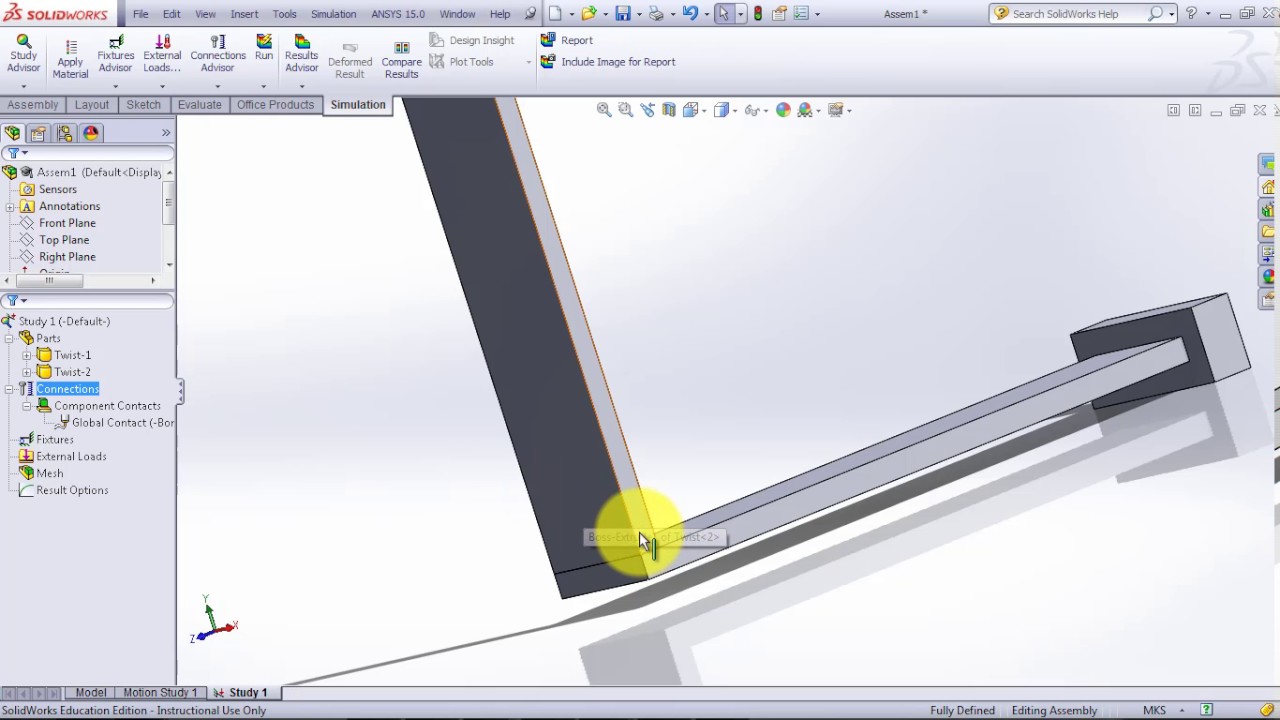The height and width of the screenshot is (720, 1280).
Task: Expand the Annotations tree node
Action: 10,206
